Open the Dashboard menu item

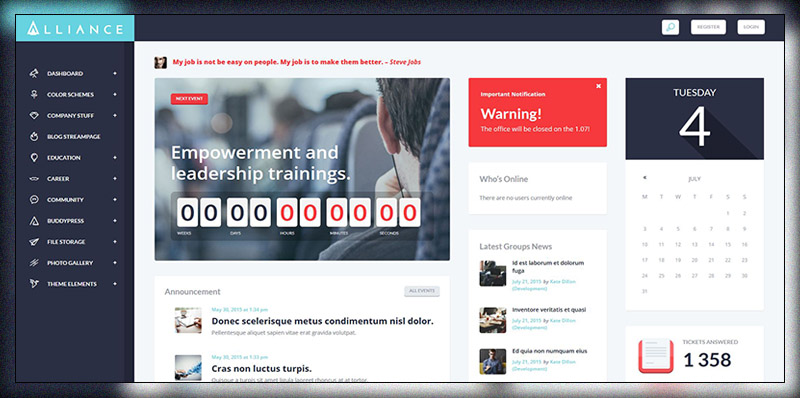tap(65, 73)
